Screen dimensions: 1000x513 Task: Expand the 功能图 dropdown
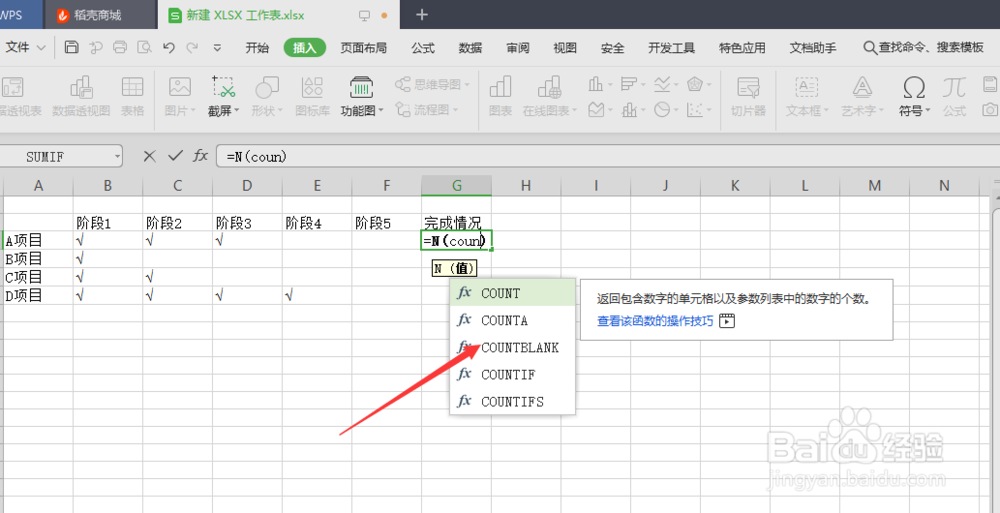click(x=362, y=96)
